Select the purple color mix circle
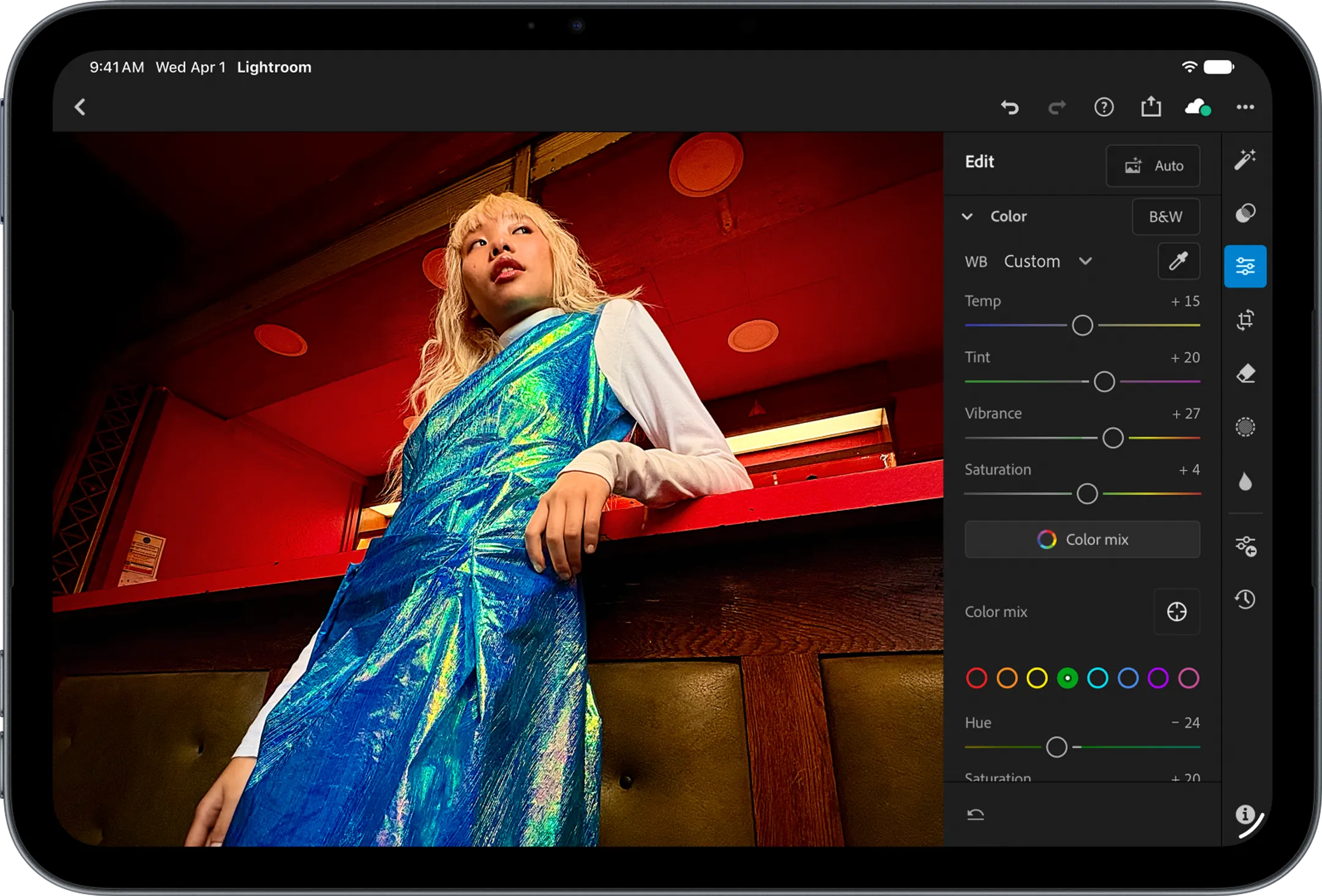Screen dimensions: 1322x896 [x=1158, y=678]
